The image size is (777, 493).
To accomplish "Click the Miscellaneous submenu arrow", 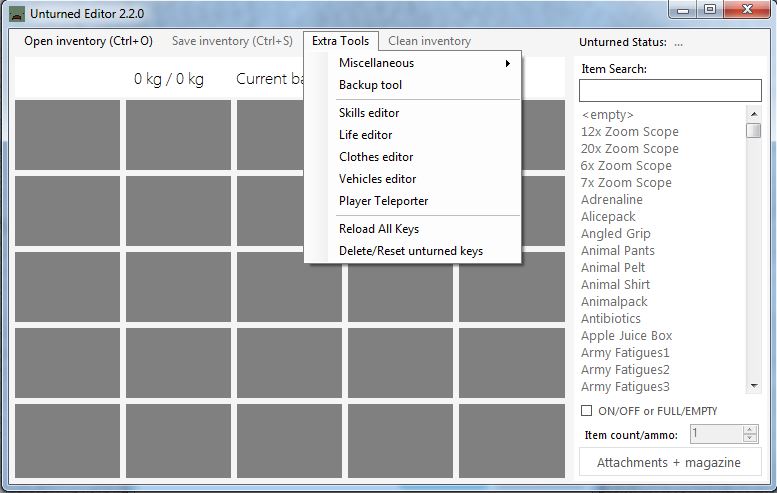I will (507, 63).
